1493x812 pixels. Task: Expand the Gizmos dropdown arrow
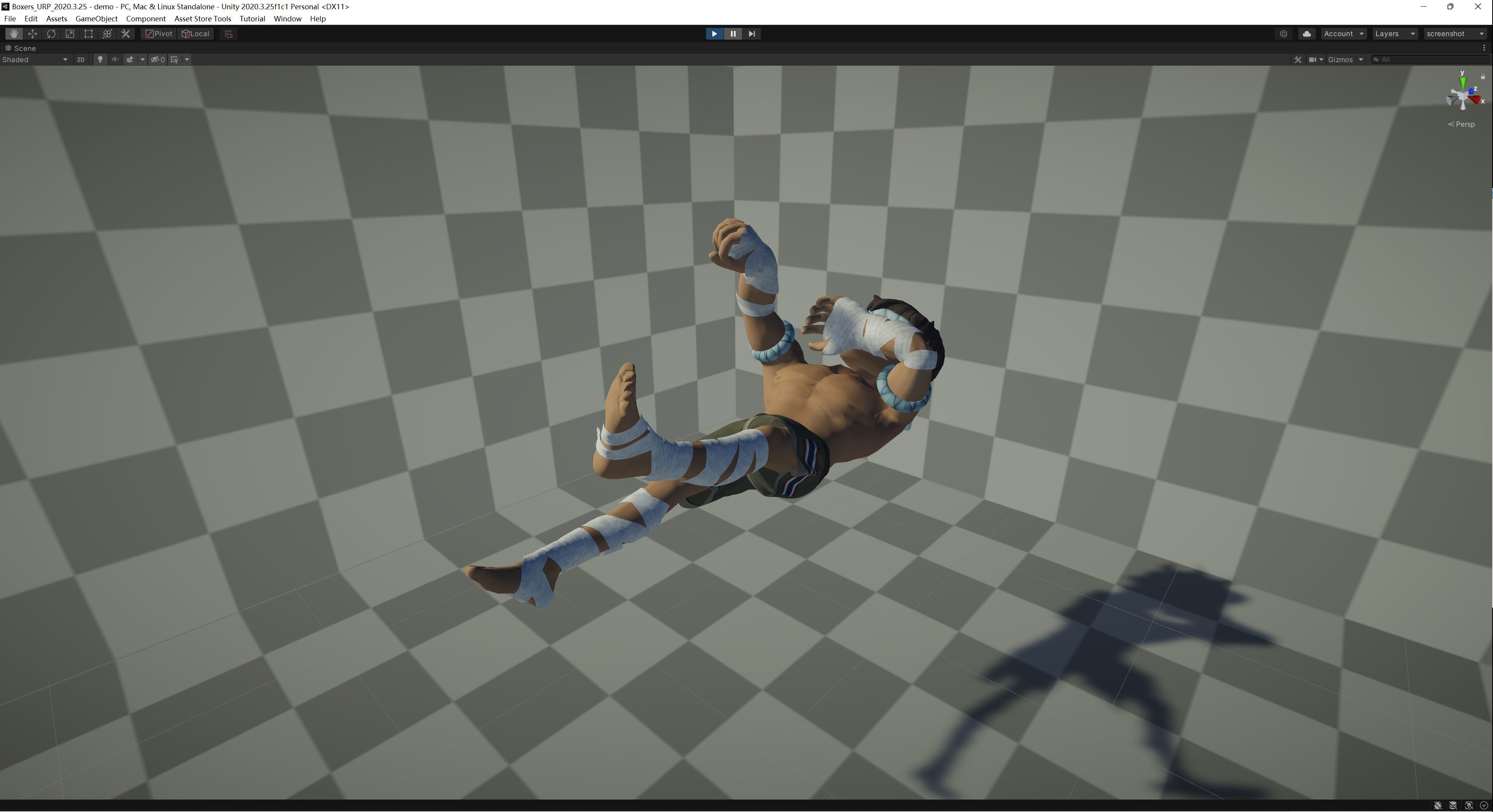point(1360,59)
